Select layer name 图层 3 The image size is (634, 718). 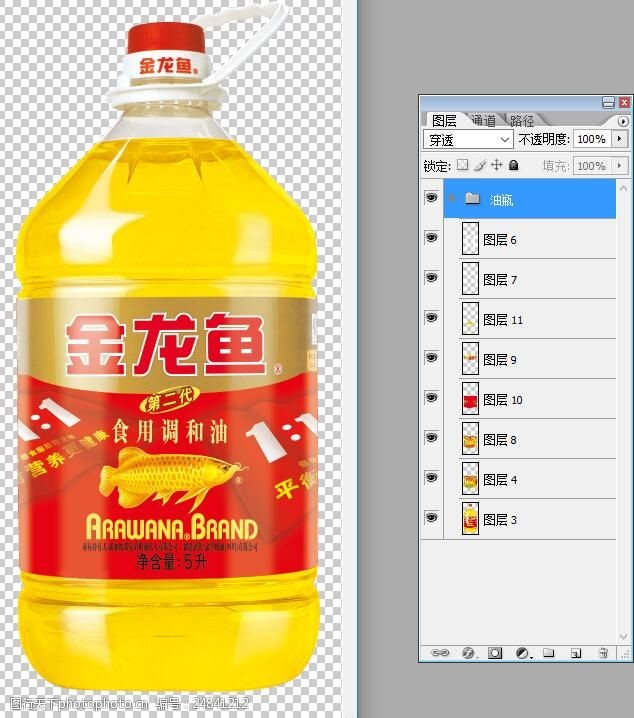[499, 520]
